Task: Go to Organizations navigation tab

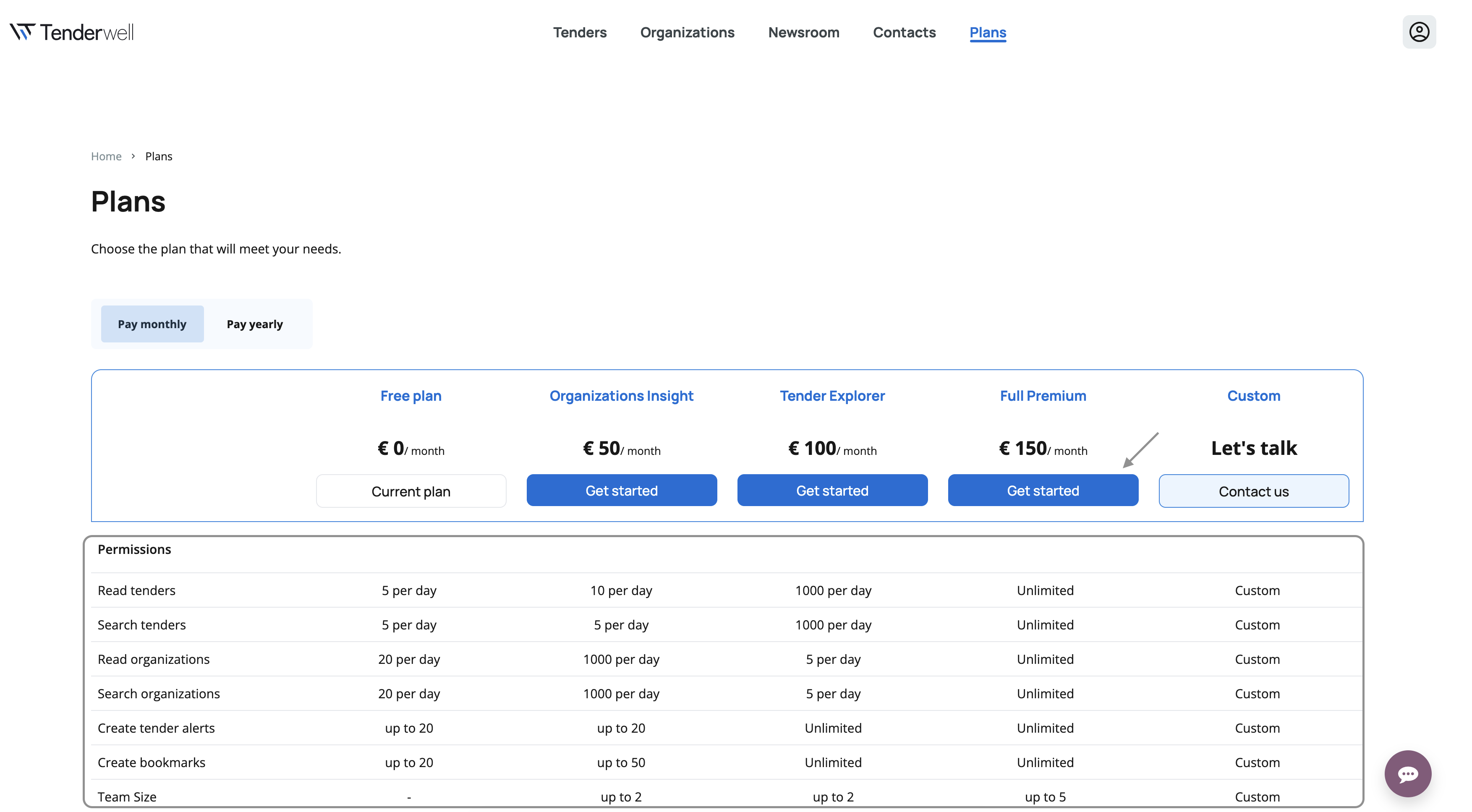Action: pyautogui.click(x=687, y=33)
